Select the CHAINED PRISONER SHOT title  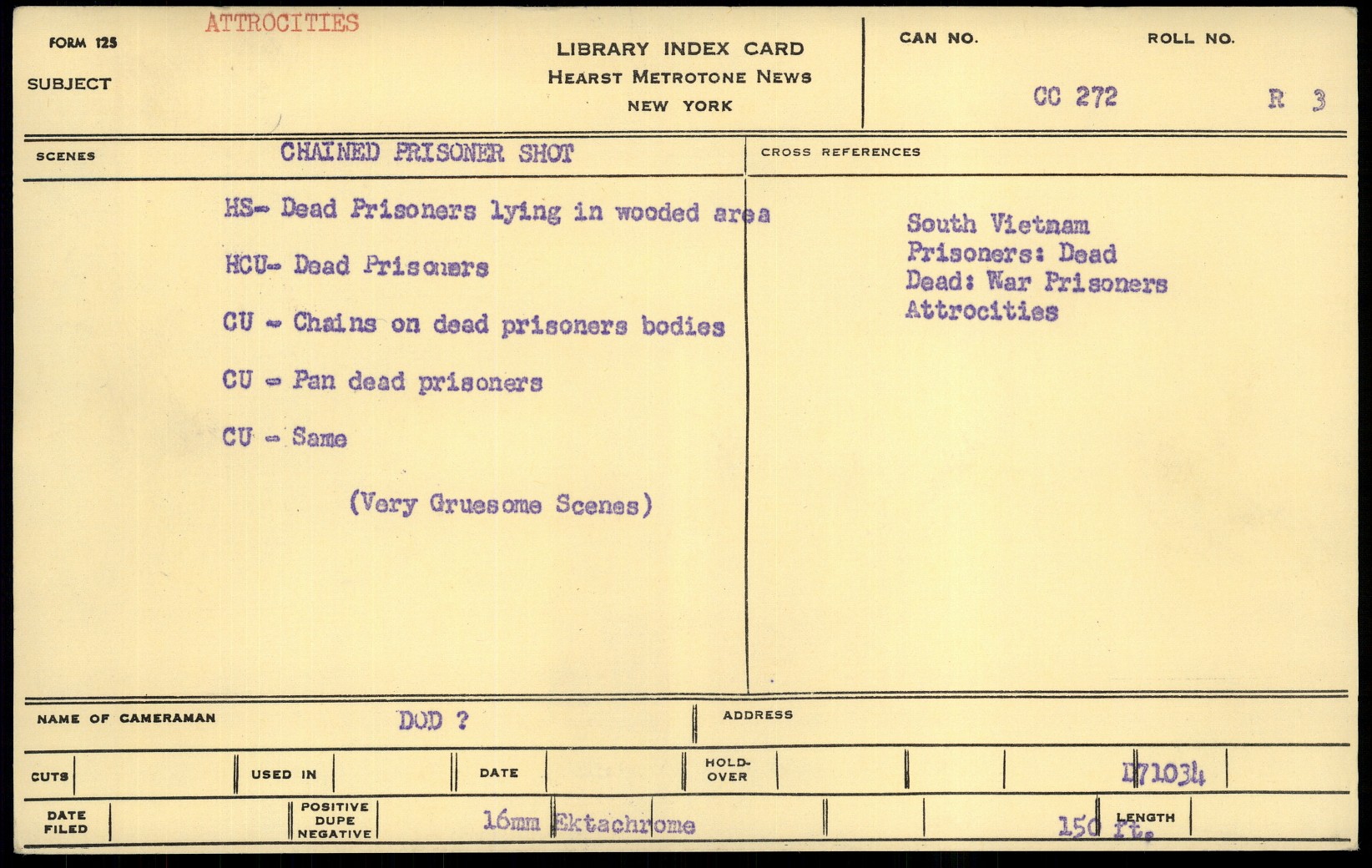(426, 153)
